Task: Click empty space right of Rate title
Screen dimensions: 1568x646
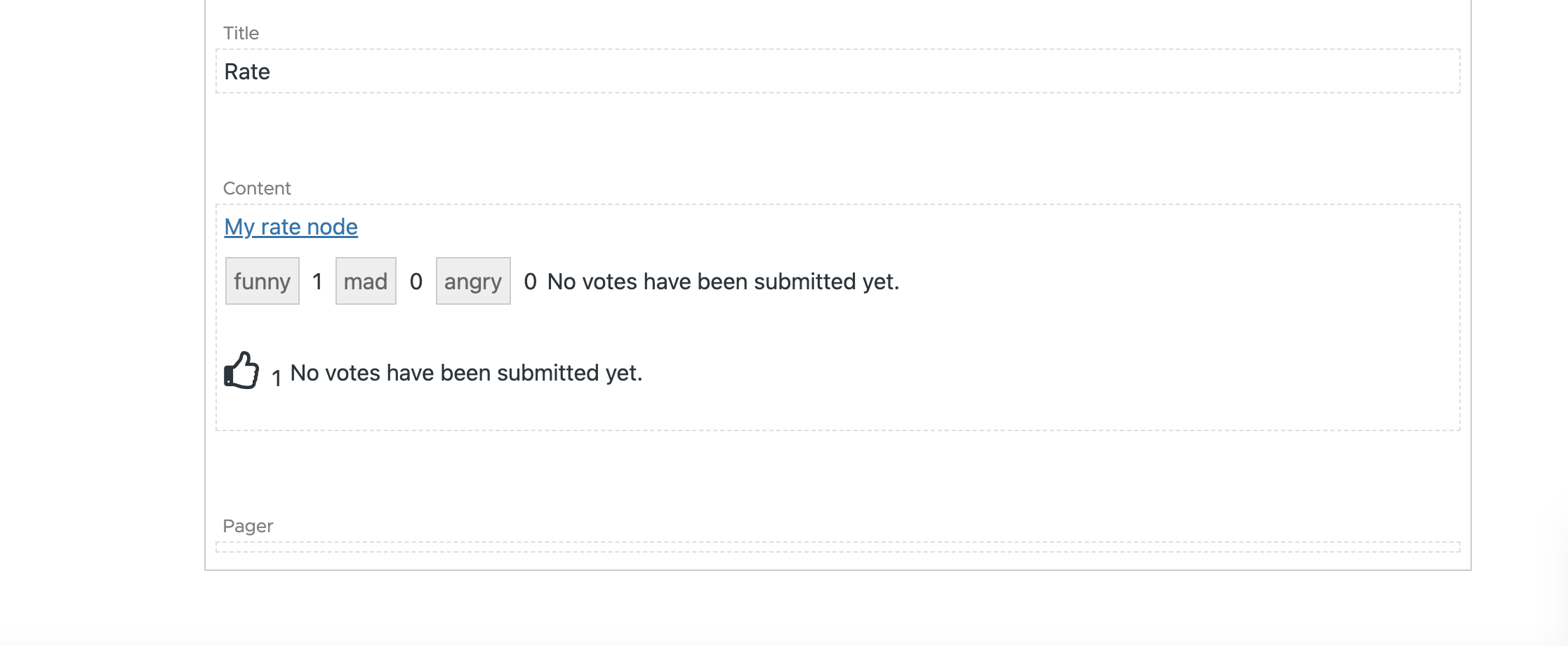Action: pos(842,72)
